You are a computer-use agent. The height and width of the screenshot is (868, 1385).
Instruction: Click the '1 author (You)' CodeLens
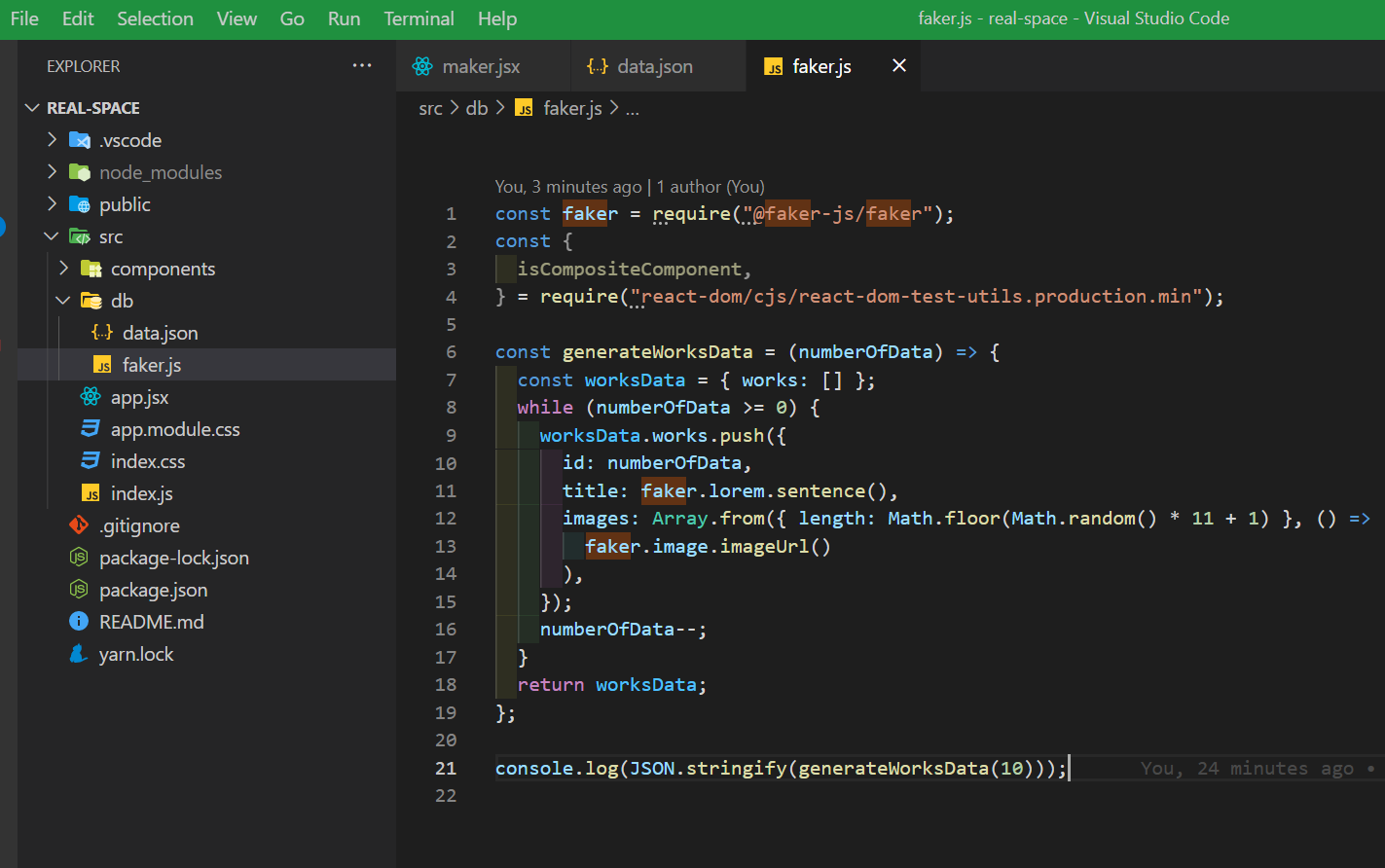[x=711, y=187]
